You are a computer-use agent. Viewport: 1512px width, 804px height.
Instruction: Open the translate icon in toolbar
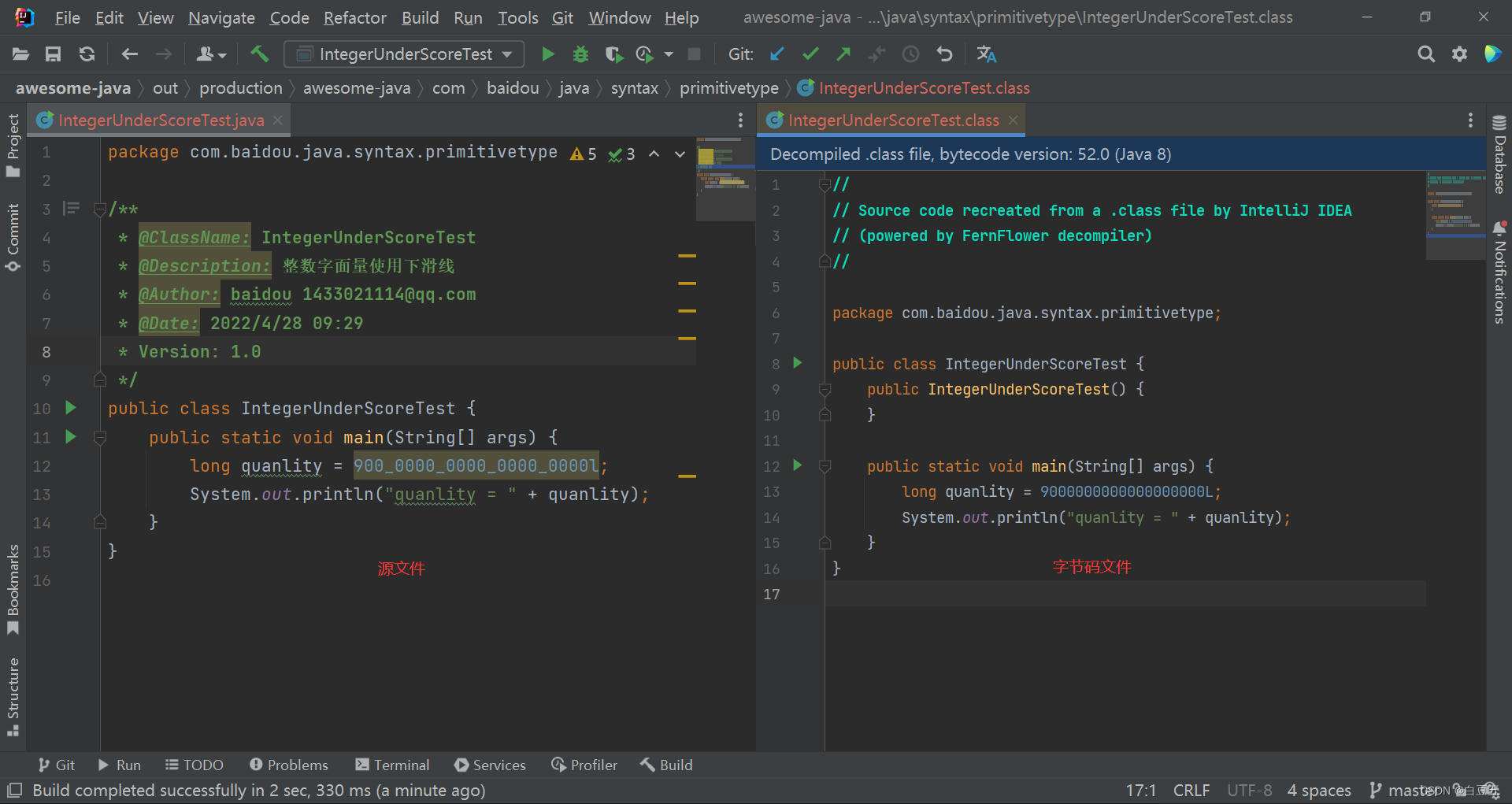click(986, 54)
